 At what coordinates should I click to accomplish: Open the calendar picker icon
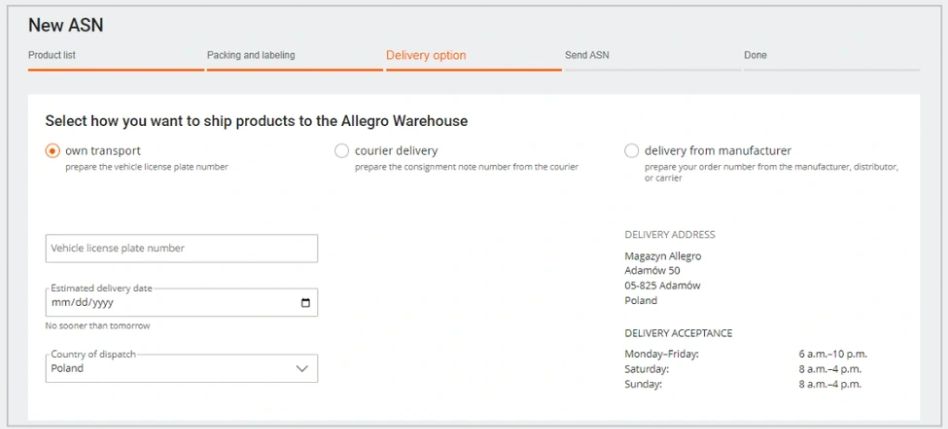(x=305, y=303)
